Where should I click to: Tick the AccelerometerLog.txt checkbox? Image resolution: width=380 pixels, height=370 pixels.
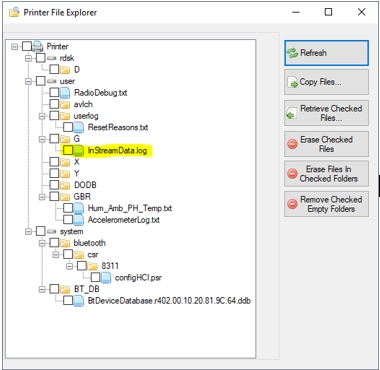(x=68, y=220)
